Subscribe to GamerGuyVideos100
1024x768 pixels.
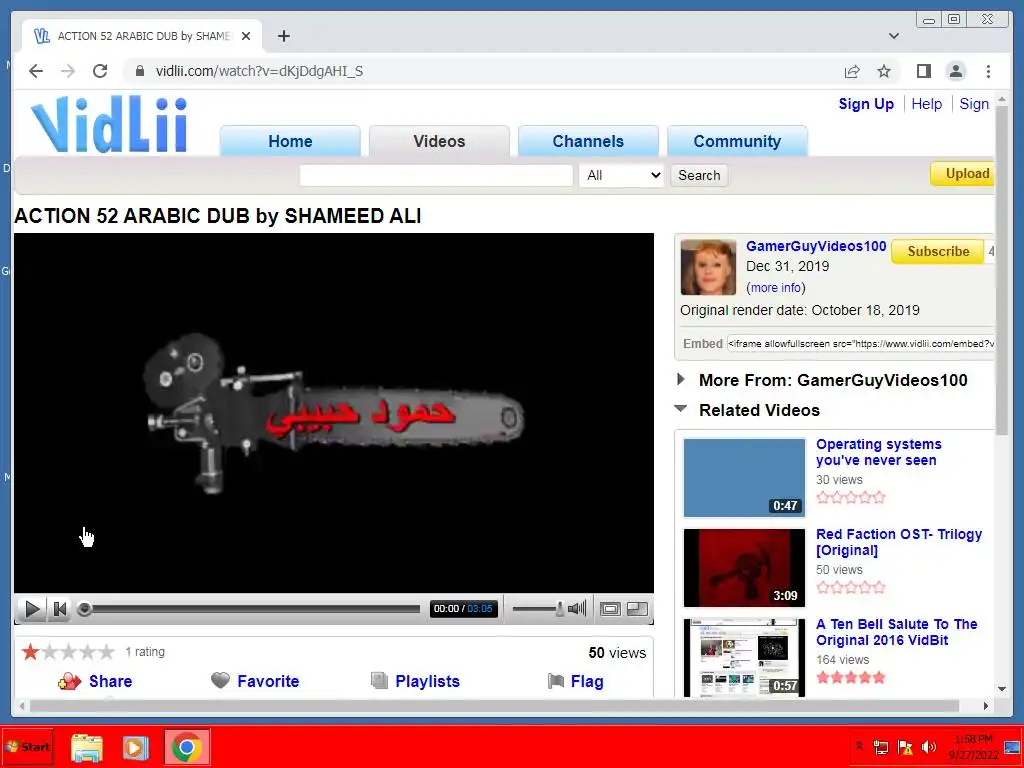tap(938, 251)
